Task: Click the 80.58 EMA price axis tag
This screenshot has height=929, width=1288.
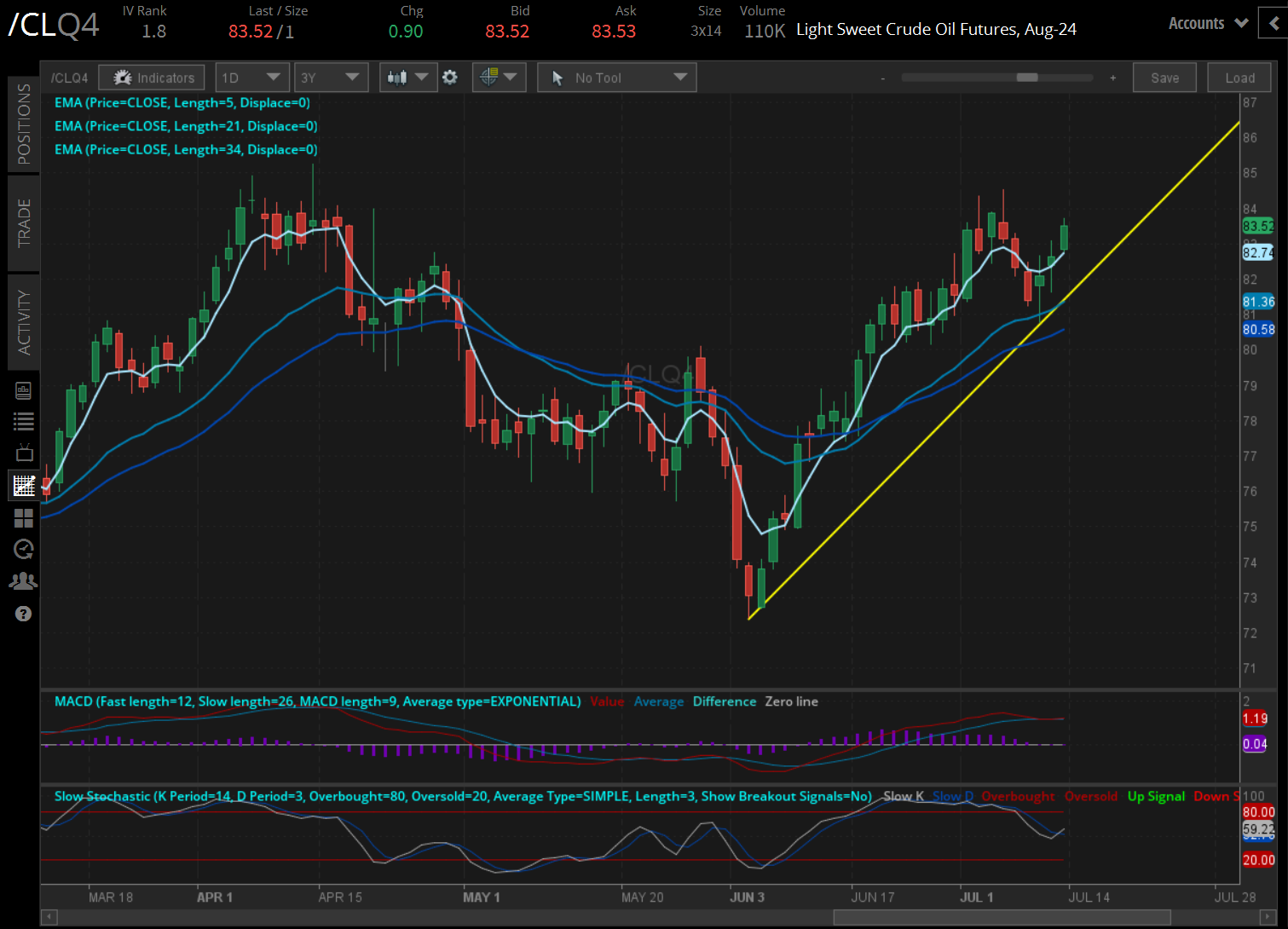Action: pos(1258,329)
